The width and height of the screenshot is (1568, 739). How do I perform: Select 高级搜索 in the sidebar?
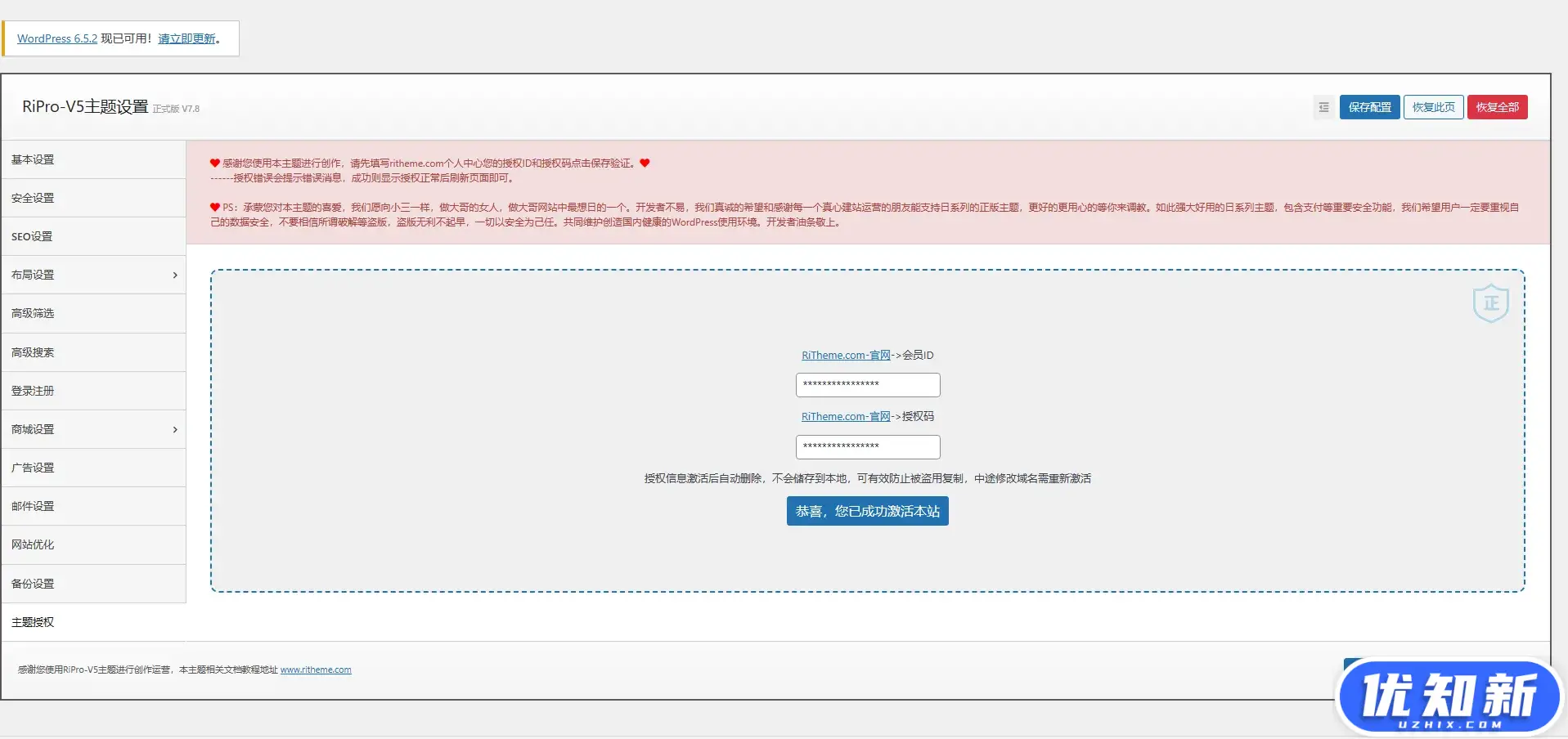tap(93, 352)
